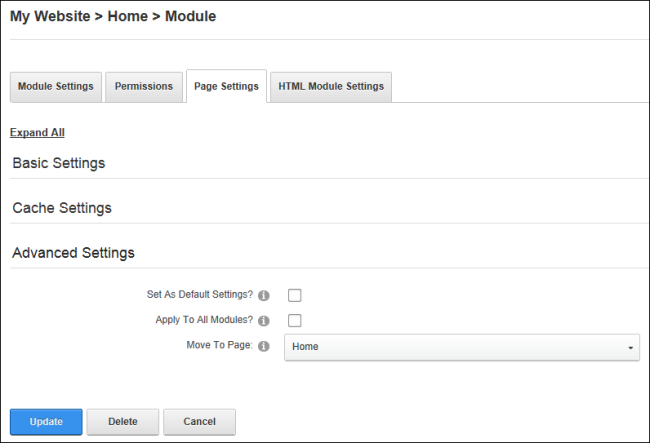This screenshot has width=650, height=443.
Task: Click the Delete button
Action: pos(123,422)
